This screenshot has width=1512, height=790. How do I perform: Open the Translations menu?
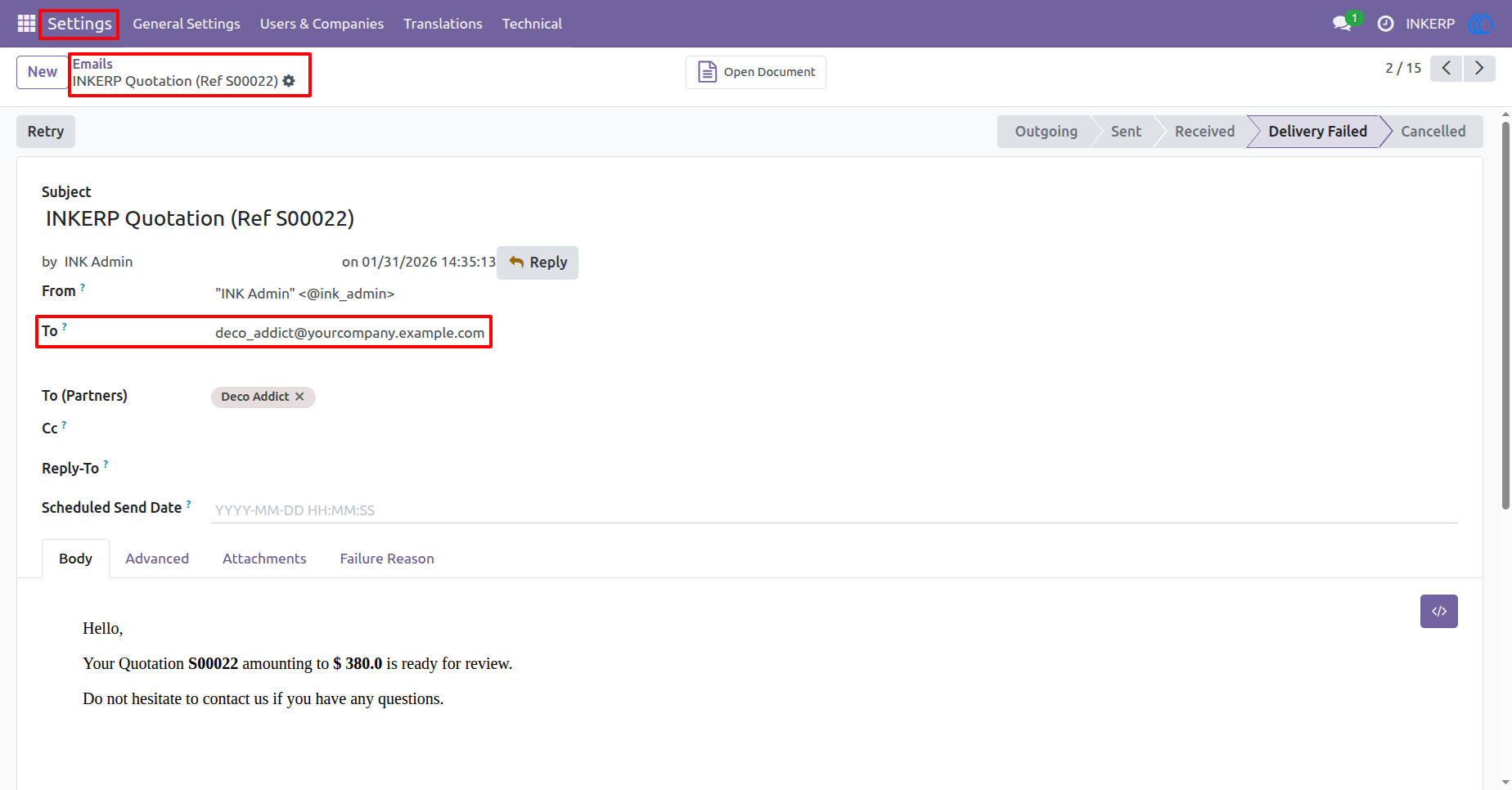(443, 24)
